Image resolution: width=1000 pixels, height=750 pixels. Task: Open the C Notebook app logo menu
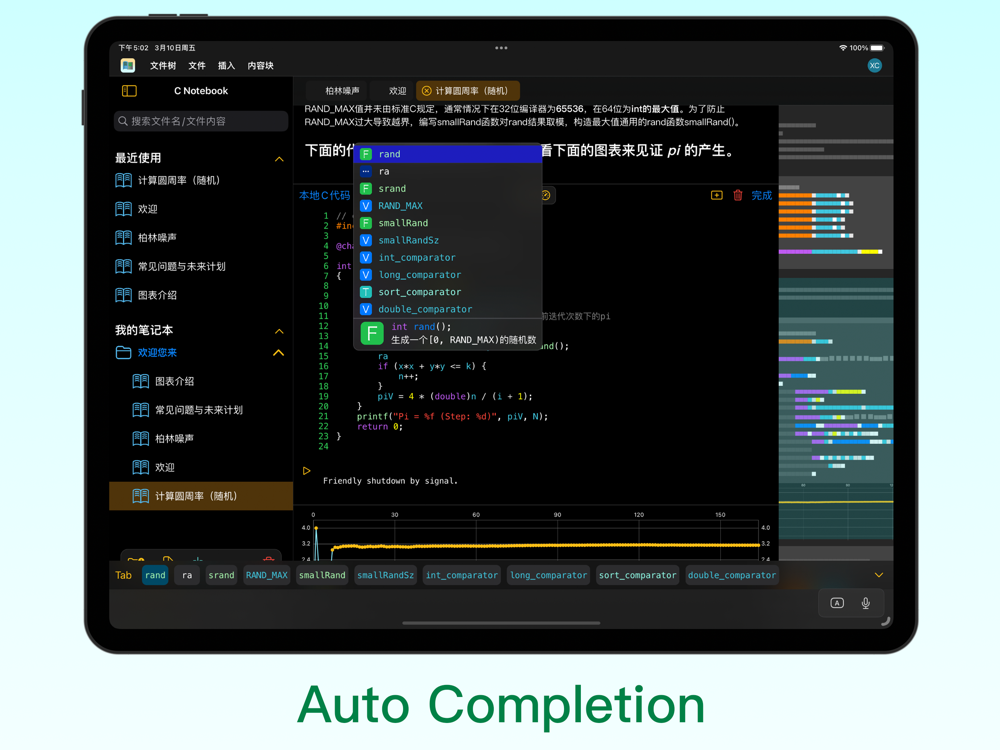[128, 66]
